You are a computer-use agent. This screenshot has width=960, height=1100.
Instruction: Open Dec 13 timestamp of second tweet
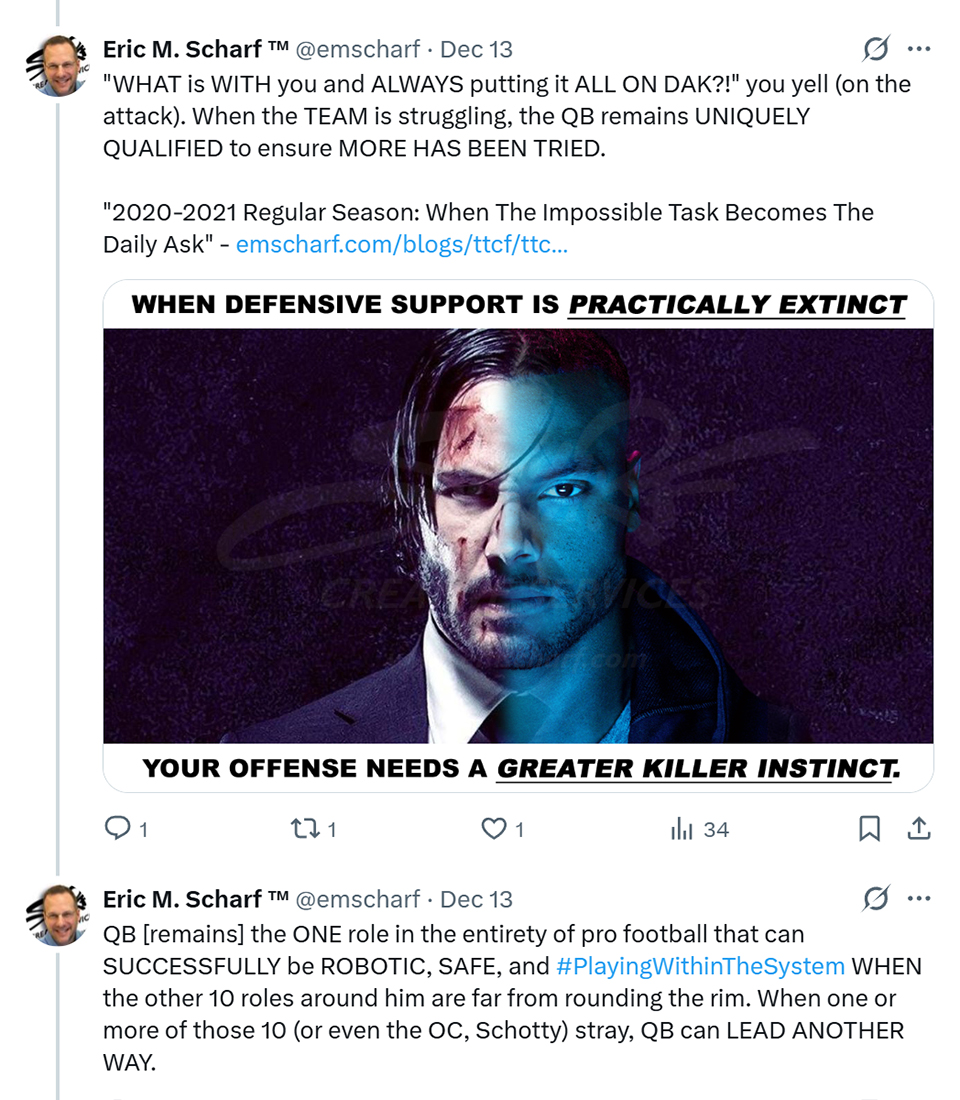point(476,899)
